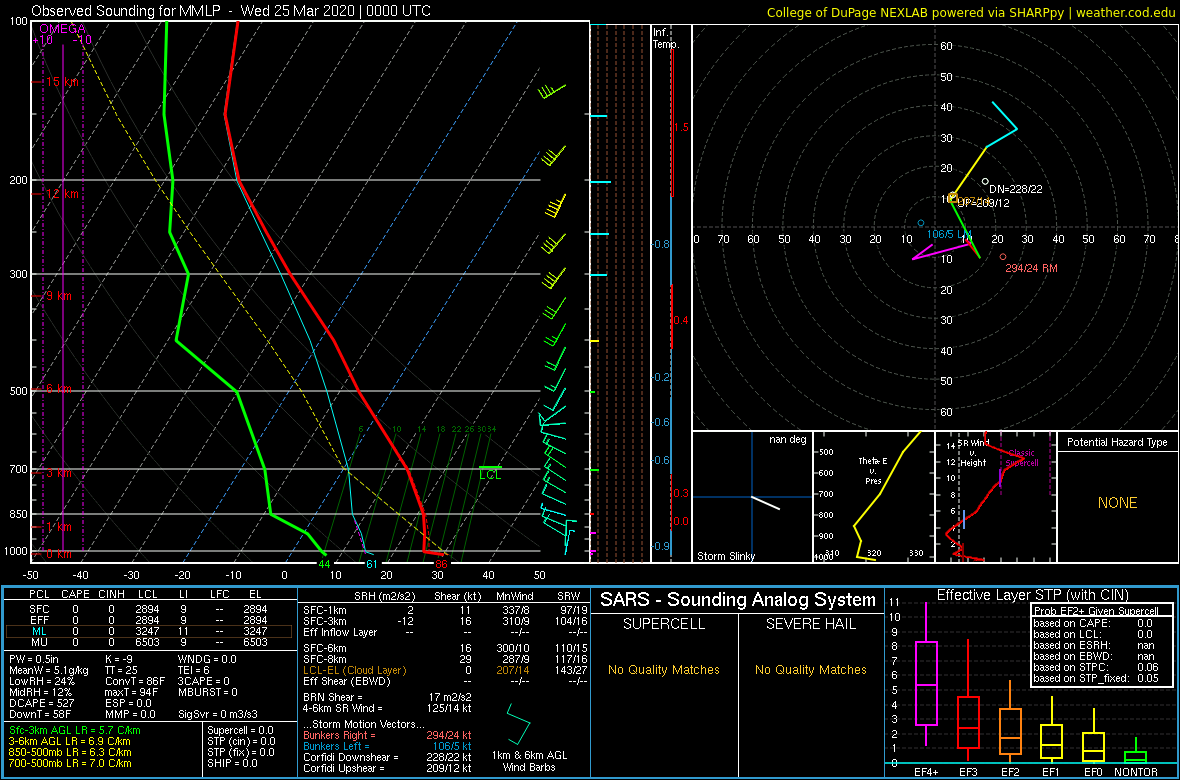The image size is (1180, 780).
Task: Click the white Corfidi downshear circle on hodograph
Action: tap(985, 181)
